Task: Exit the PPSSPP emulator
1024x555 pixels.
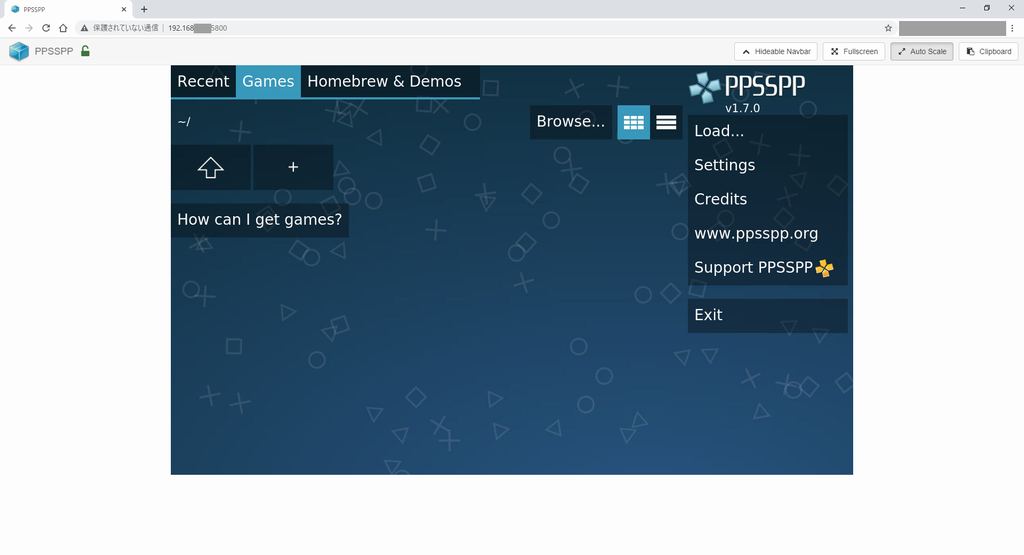Action: click(x=767, y=315)
